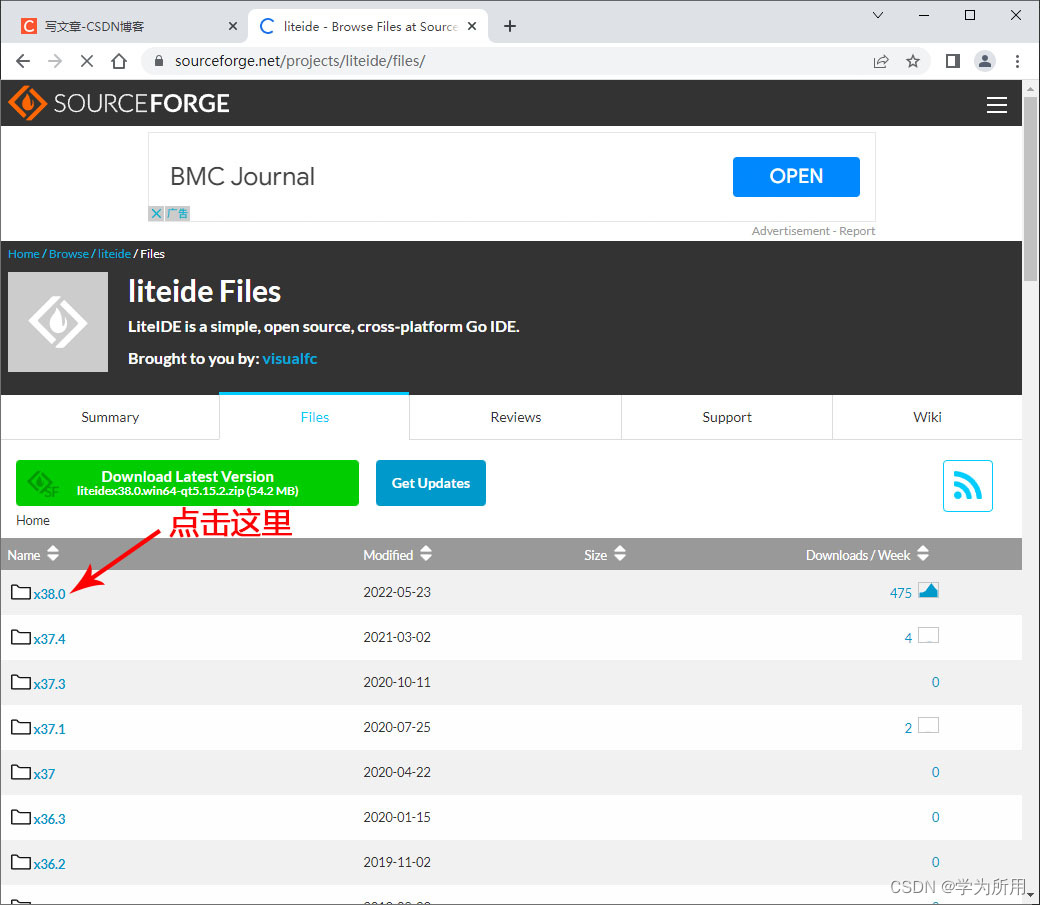1040x905 pixels.
Task: Switch to the Summary tab
Action: [x=110, y=417]
